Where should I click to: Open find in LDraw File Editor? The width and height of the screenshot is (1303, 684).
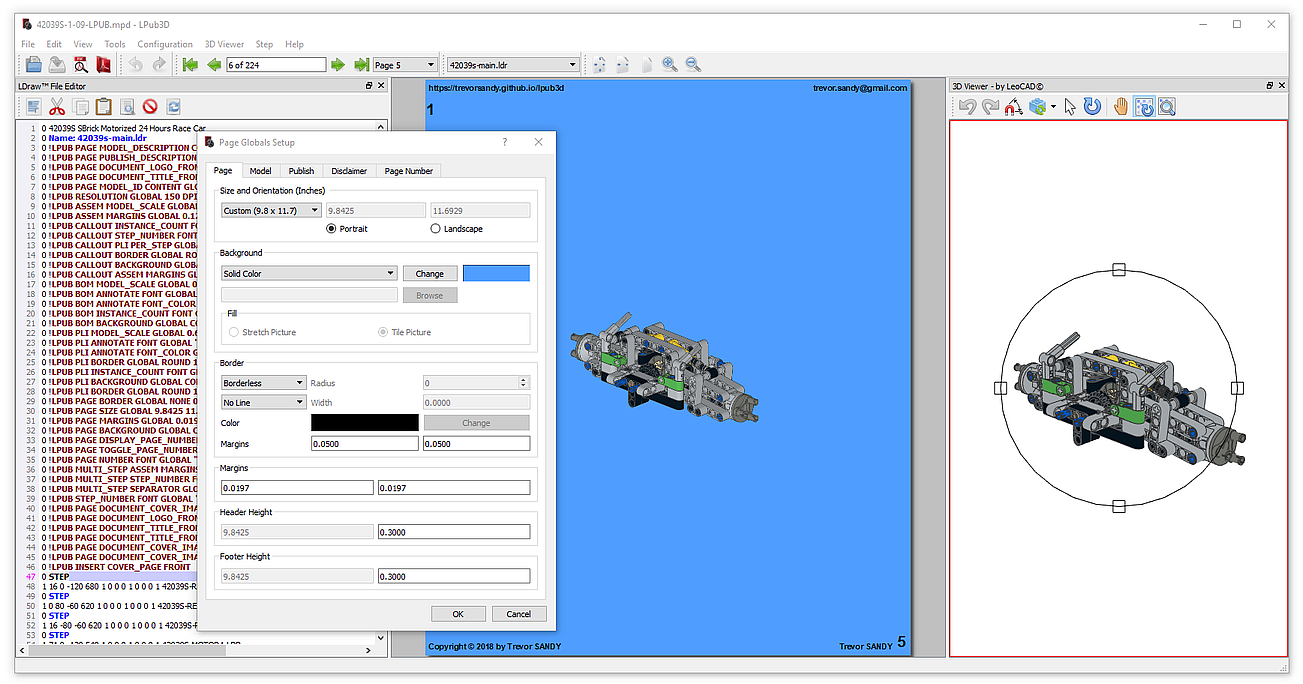tap(127, 106)
